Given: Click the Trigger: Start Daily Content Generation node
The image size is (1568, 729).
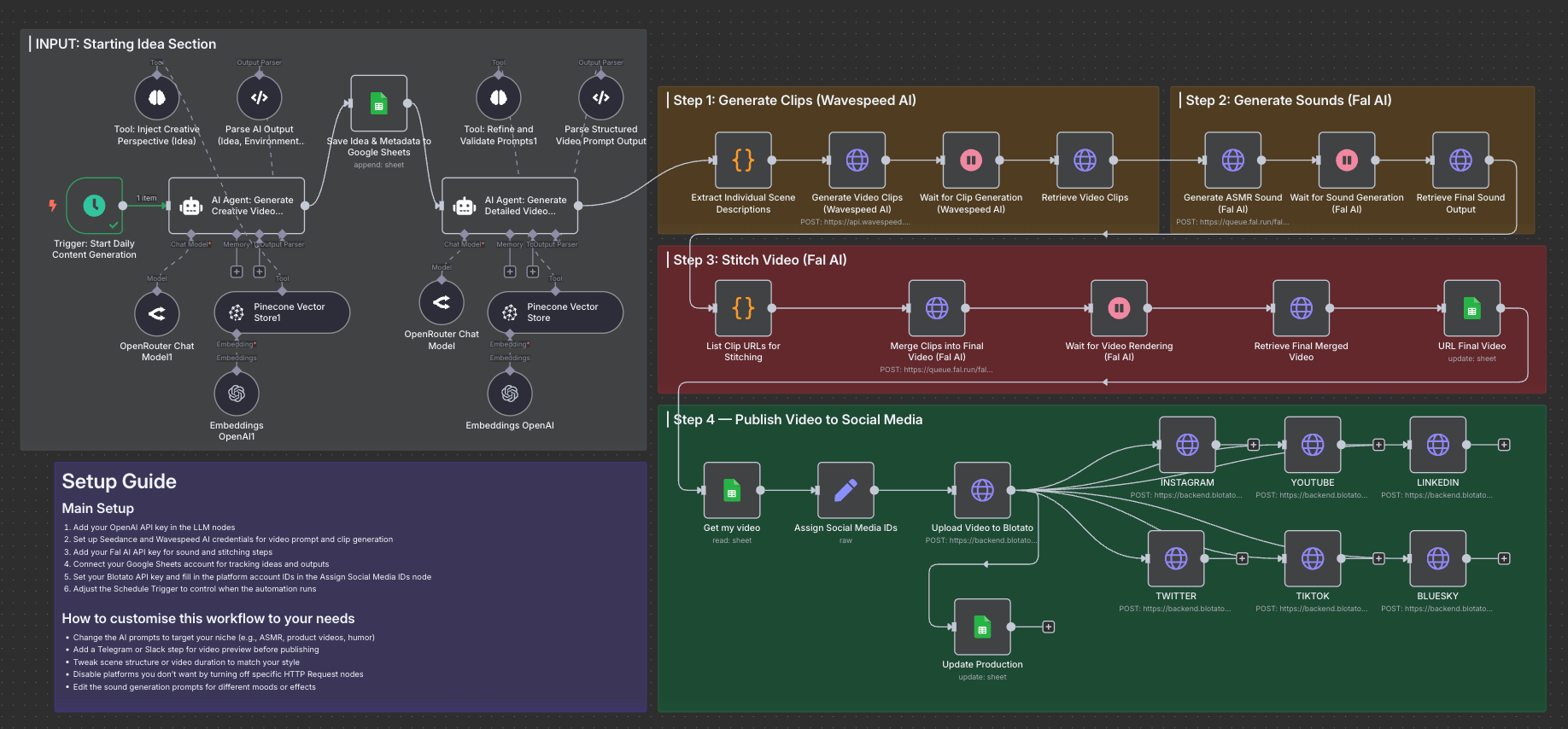Looking at the screenshot, I should (x=94, y=206).
